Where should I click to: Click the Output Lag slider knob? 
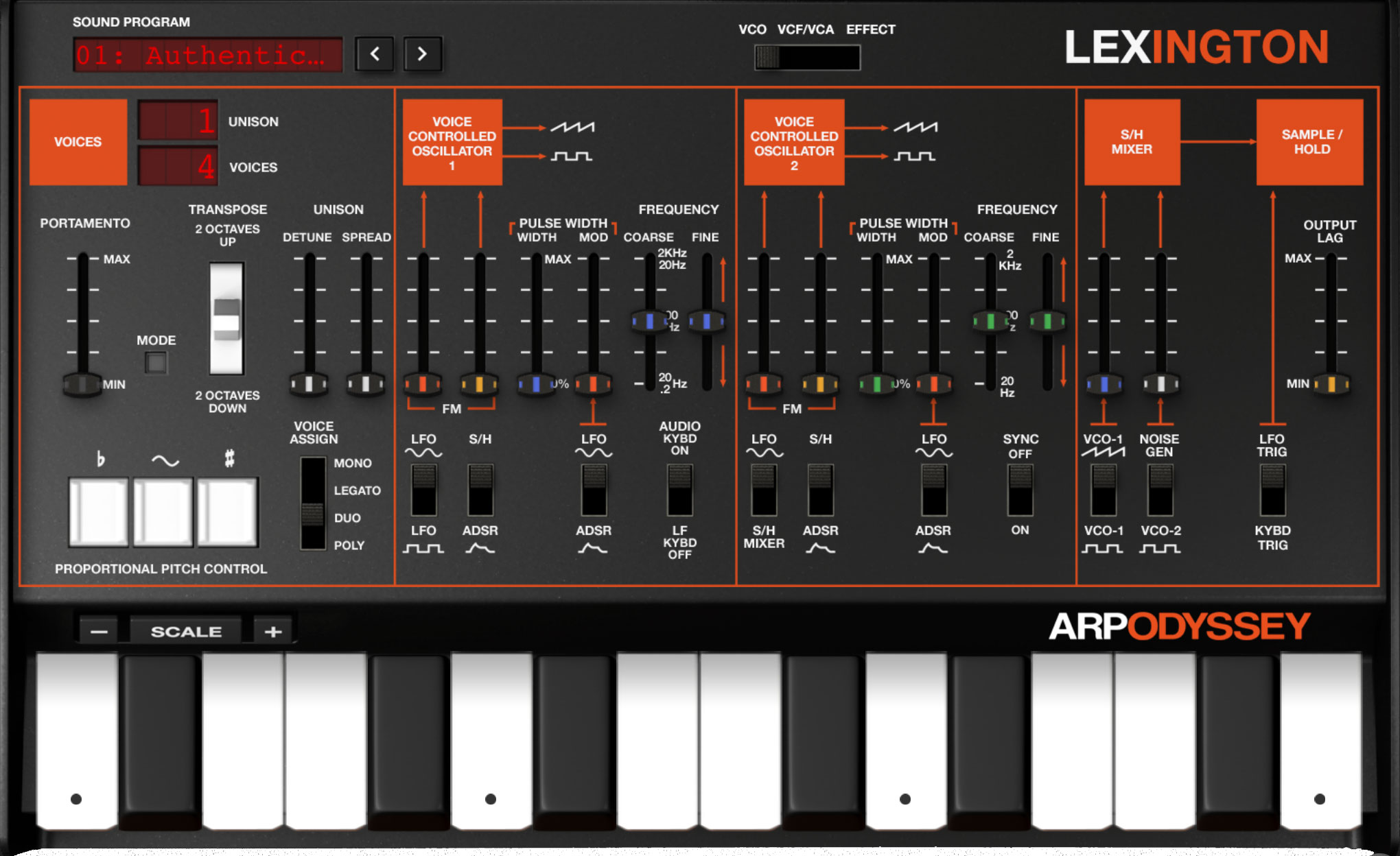1331,384
